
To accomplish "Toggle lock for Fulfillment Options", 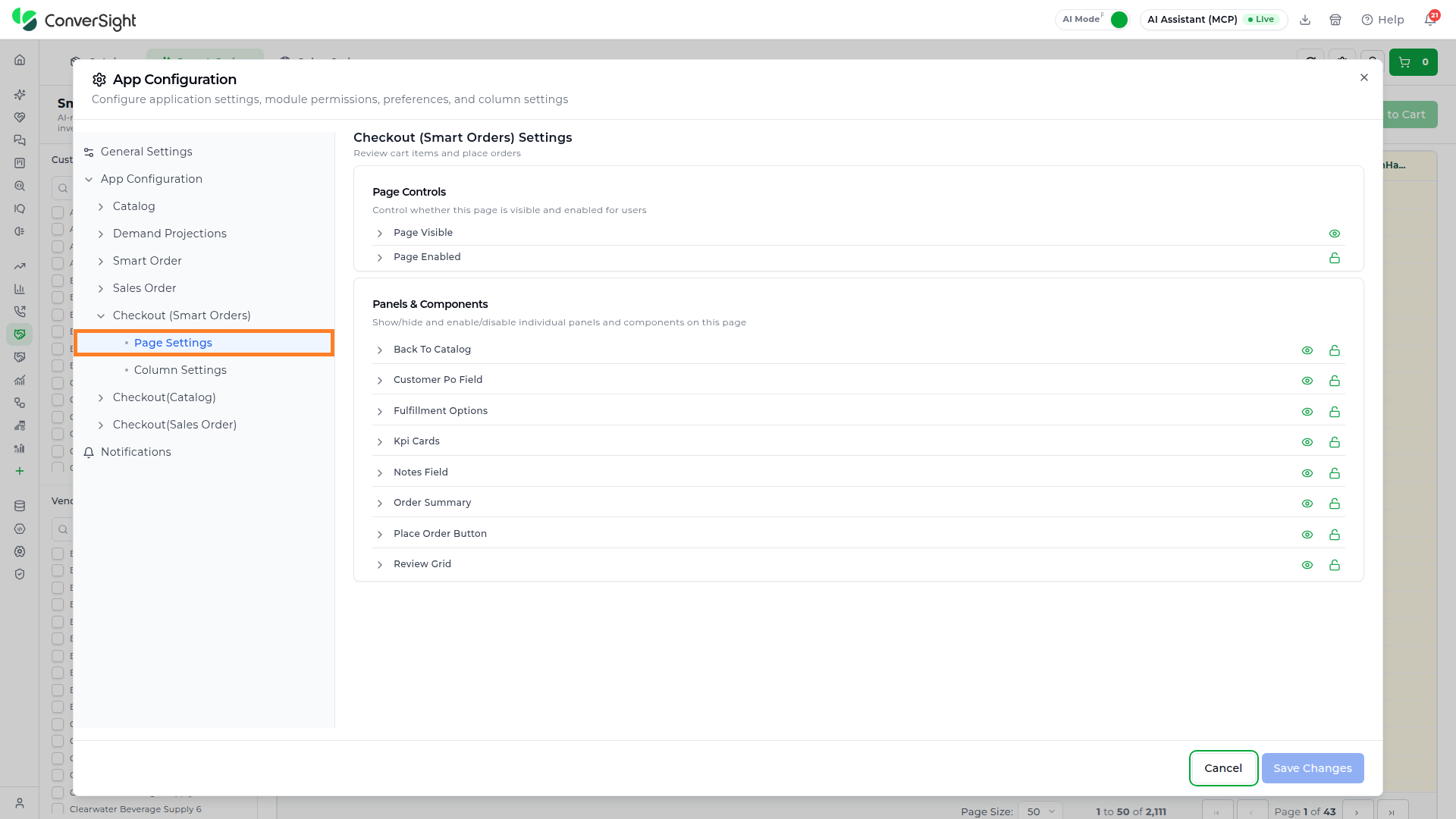I will click(x=1335, y=412).
